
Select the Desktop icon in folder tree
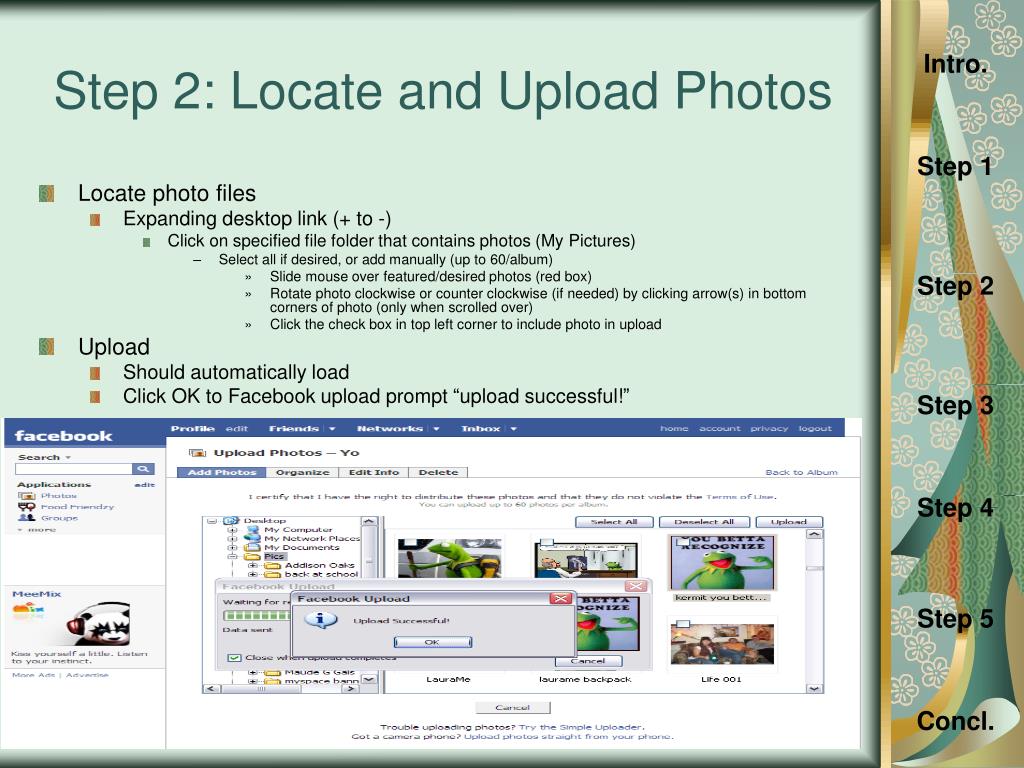click(231, 520)
